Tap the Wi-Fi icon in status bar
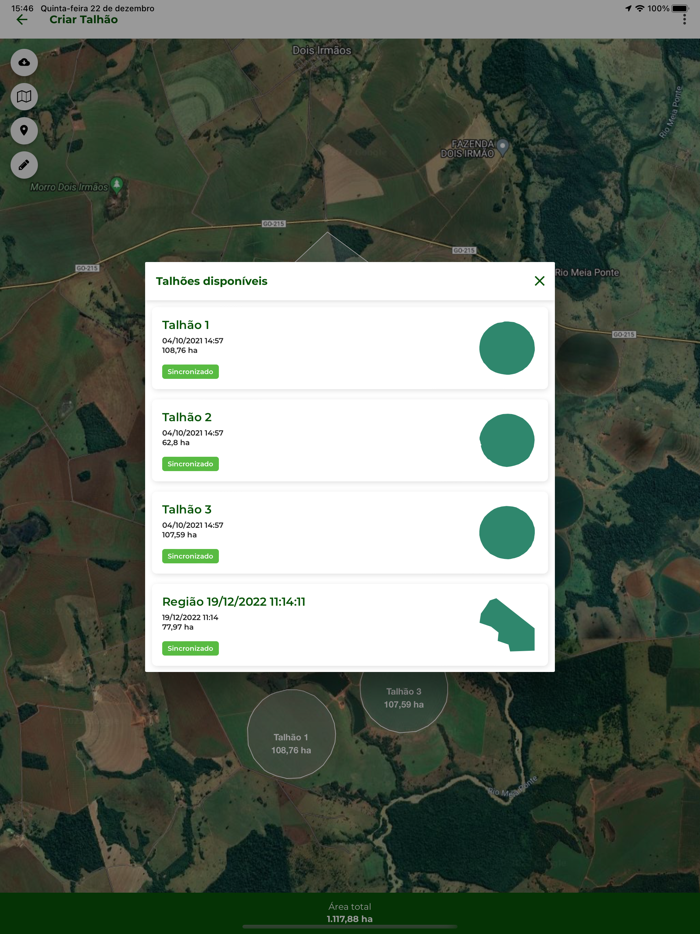This screenshot has width=700, height=934. (x=640, y=8)
